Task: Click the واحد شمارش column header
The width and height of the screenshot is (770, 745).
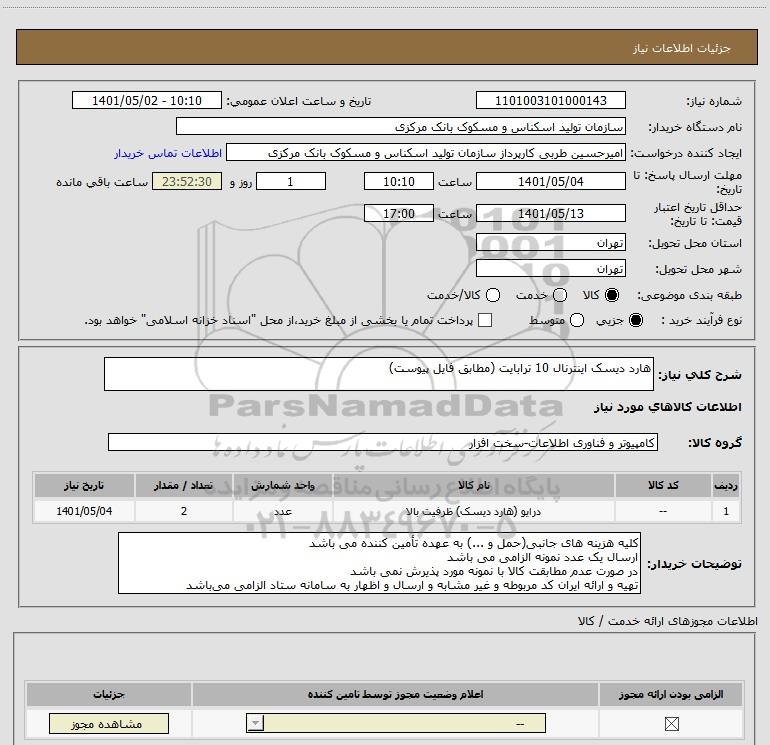Action: point(283,485)
